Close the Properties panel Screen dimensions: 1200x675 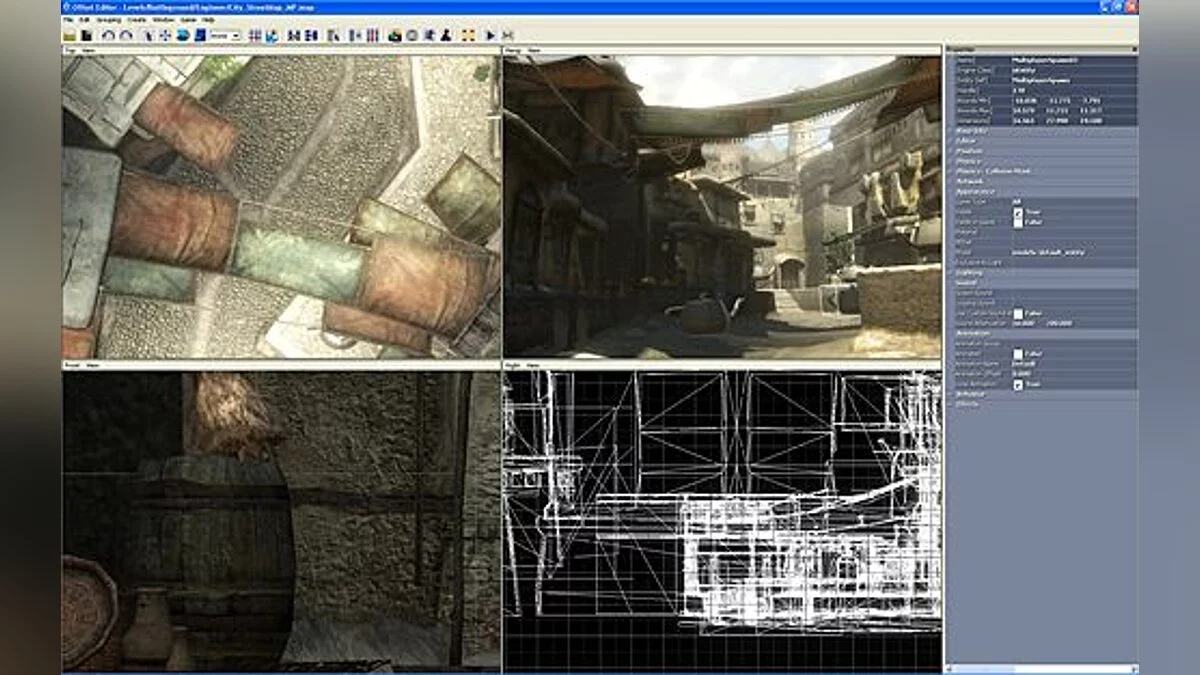tap(1134, 49)
